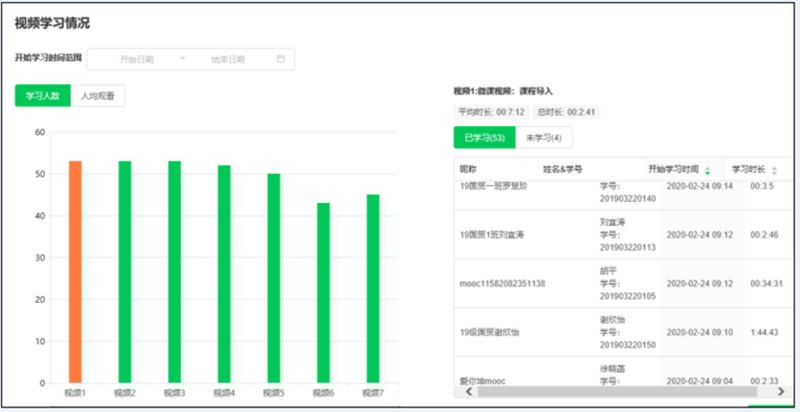The image size is (800, 412).
Task: Select the 视频3 bar in chart
Action: pos(174,272)
